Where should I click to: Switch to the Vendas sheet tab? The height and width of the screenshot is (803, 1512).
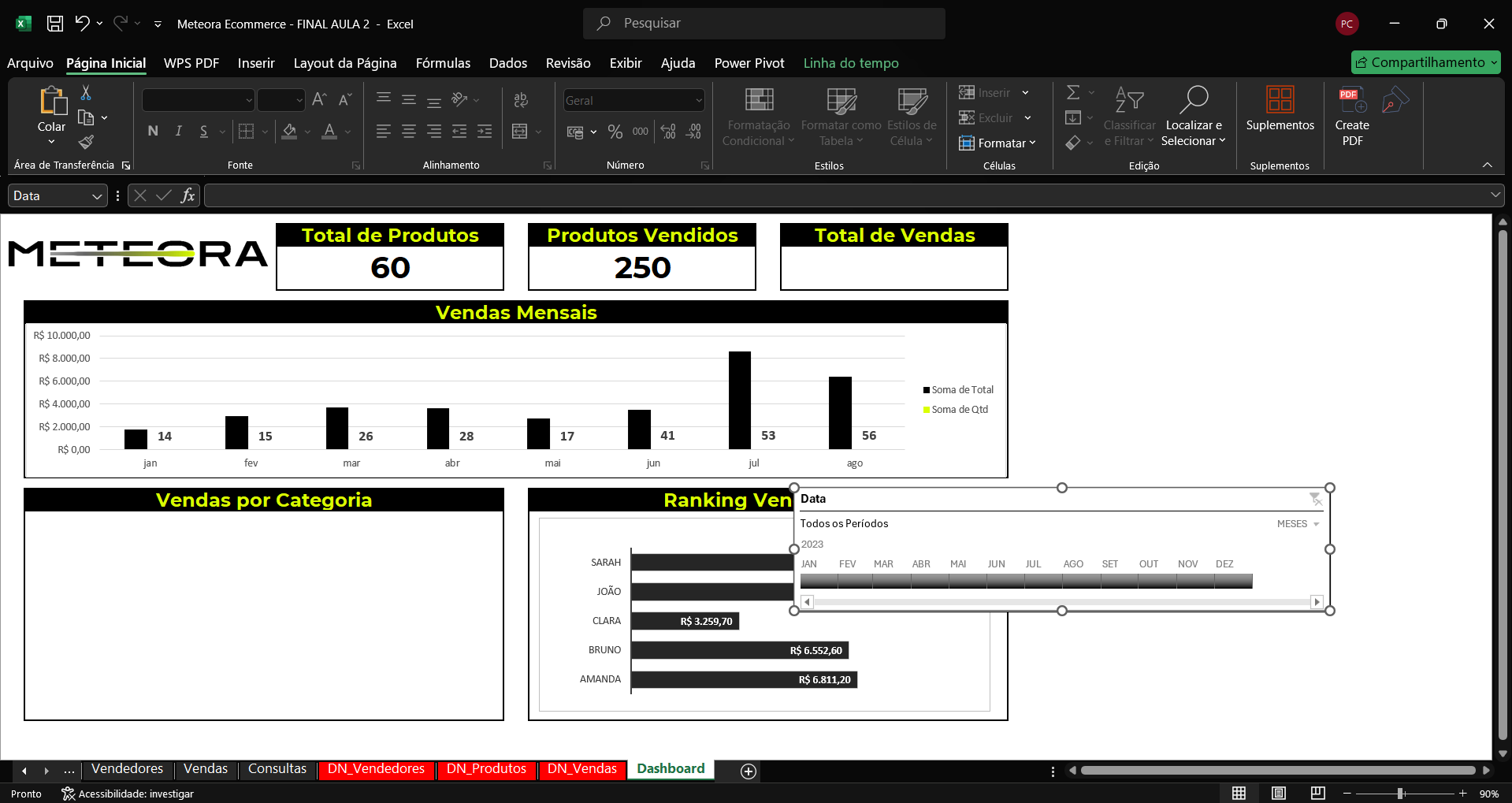(206, 769)
